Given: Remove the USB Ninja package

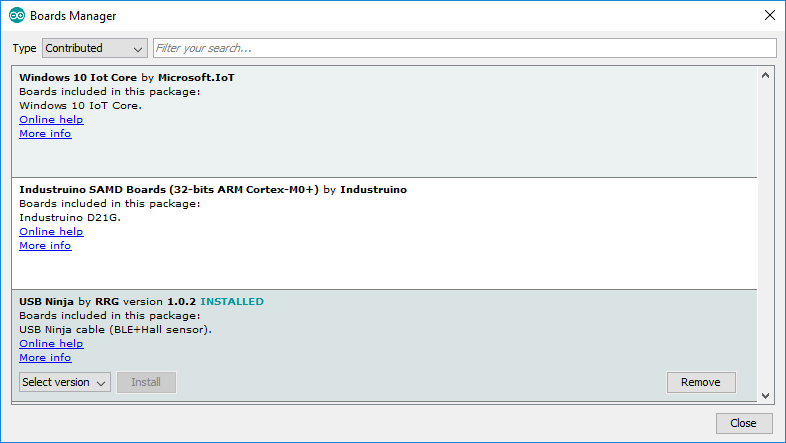Looking at the screenshot, I should point(701,382).
